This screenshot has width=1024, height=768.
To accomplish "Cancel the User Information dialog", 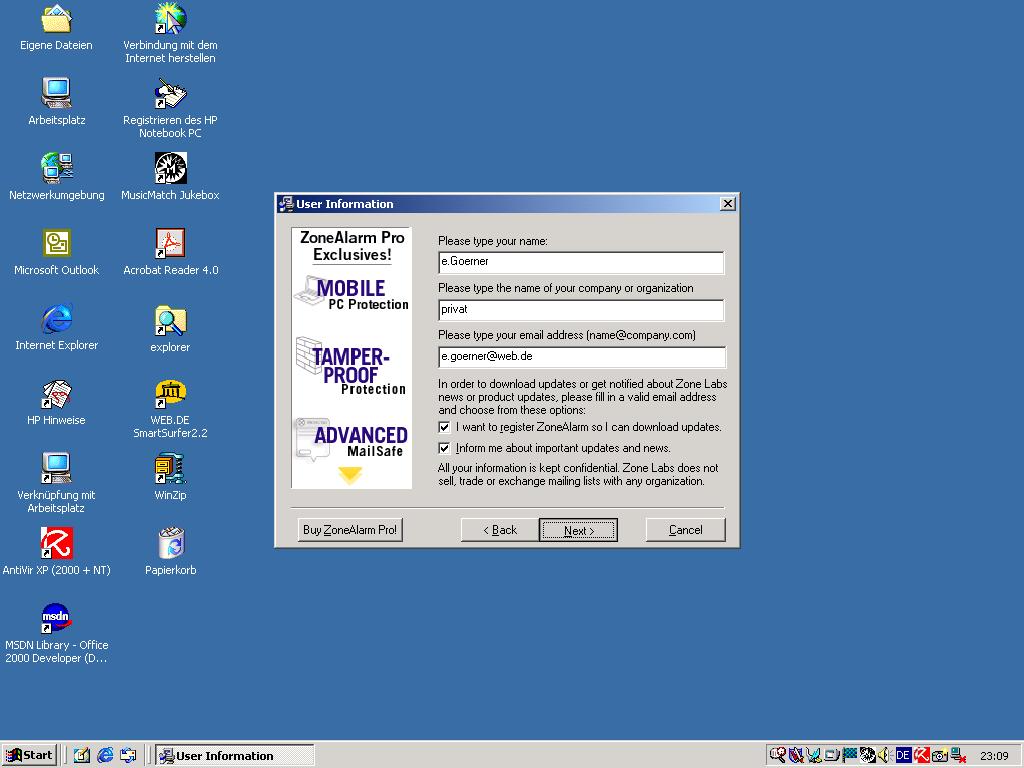I will click(686, 530).
